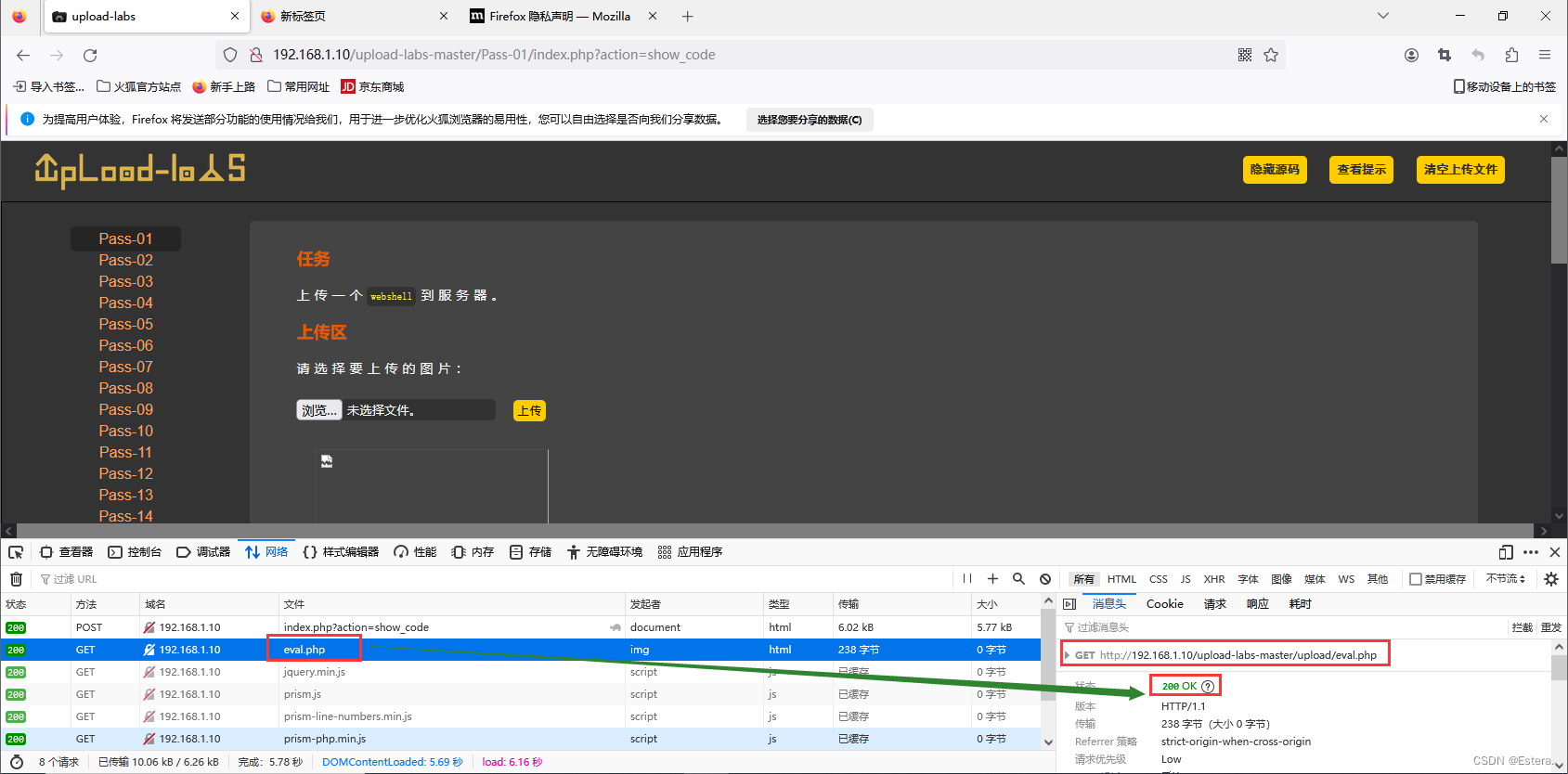Viewport: 1568px width, 774px height.
Task: Select the Timings tab in request details
Action: point(1300,604)
